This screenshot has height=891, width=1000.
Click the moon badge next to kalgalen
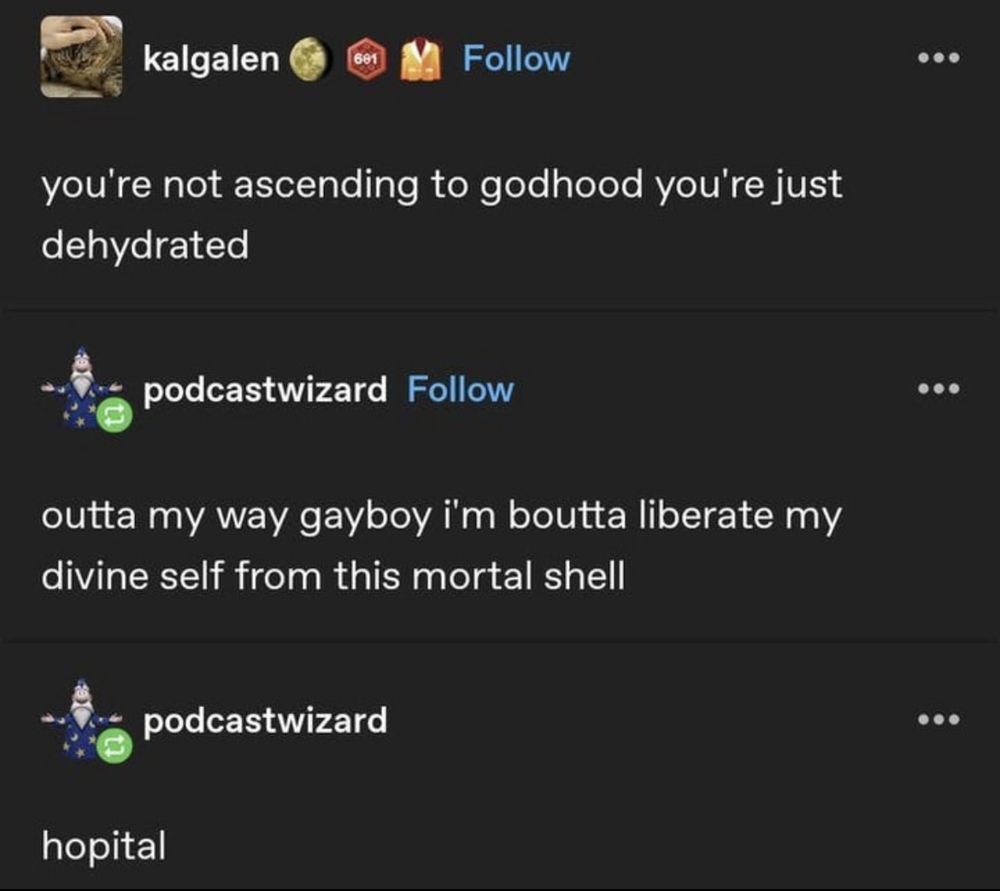pyautogui.click(x=310, y=59)
